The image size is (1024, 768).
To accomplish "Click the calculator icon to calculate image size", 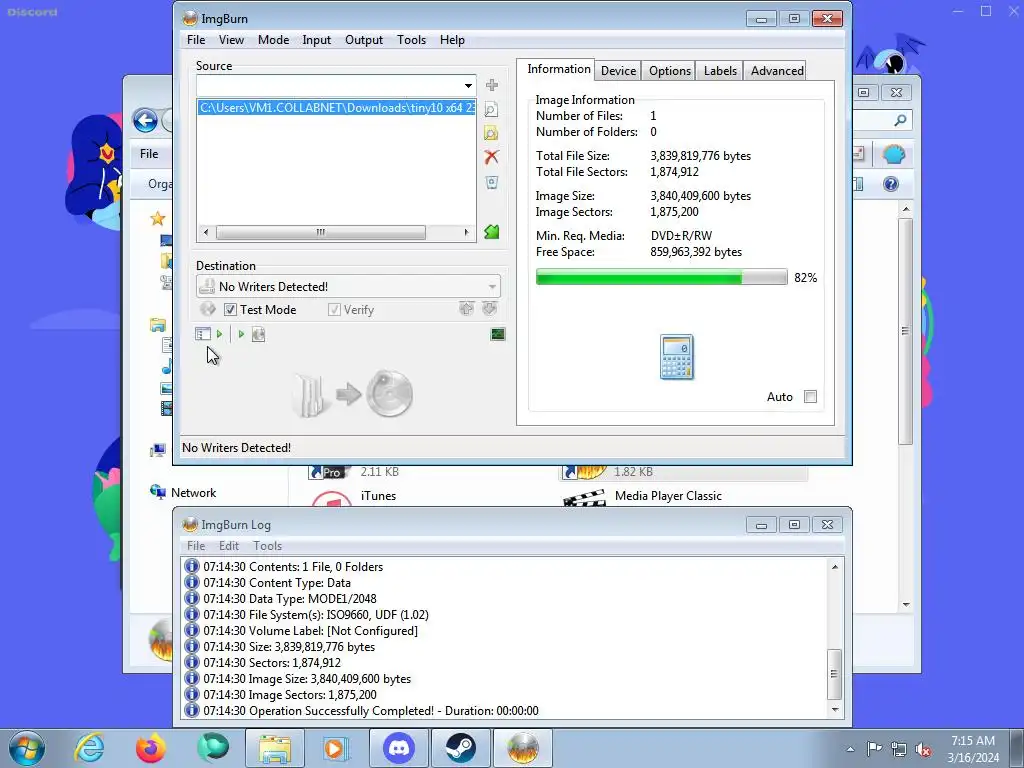I will tap(677, 357).
